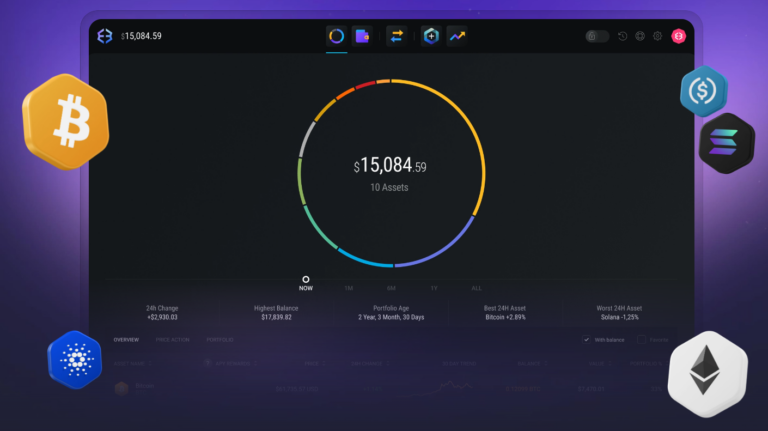768x431 pixels.
Task: Click the 24h Change +$2,930.03 stat
Action: [x=162, y=312]
